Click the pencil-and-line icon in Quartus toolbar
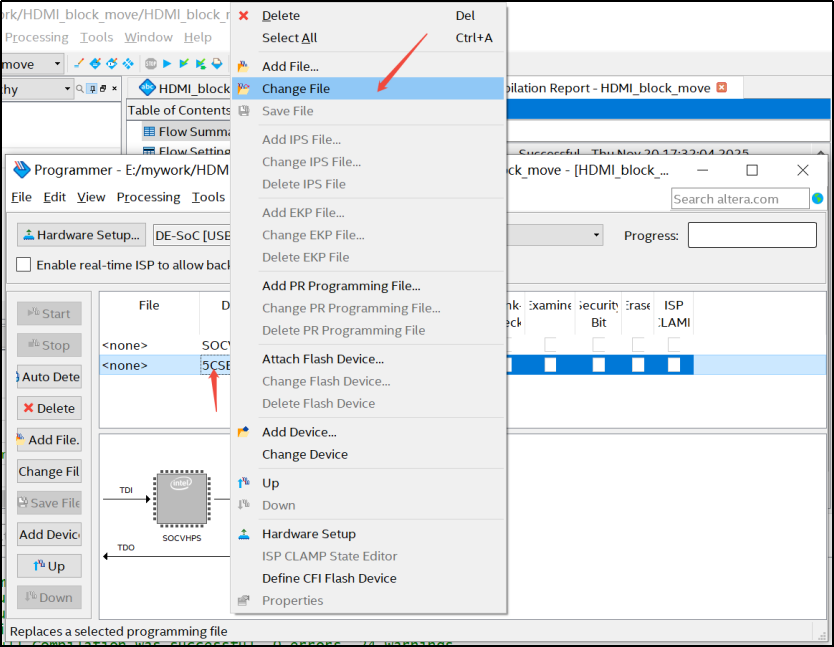 (79, 64)
